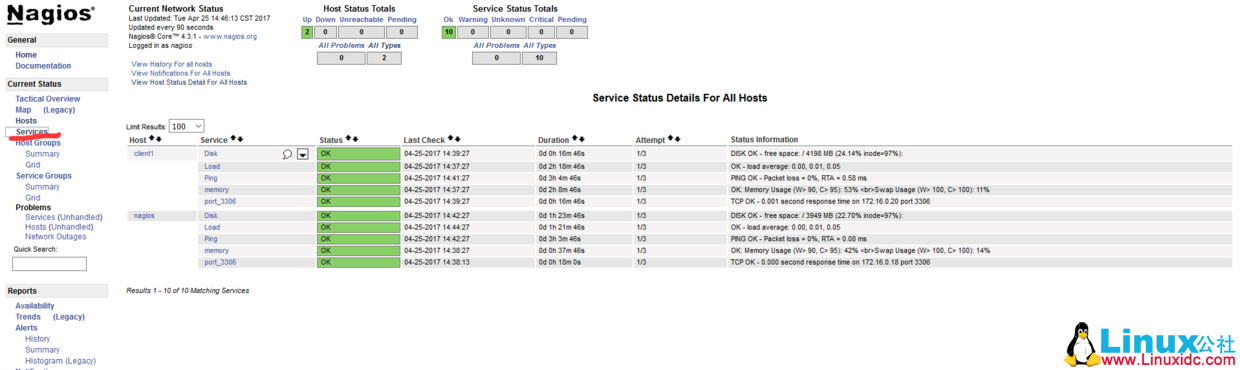This screenshot has height=370, width=1240.
Task: Open the Load service of client1
Action: click(212, 166)
